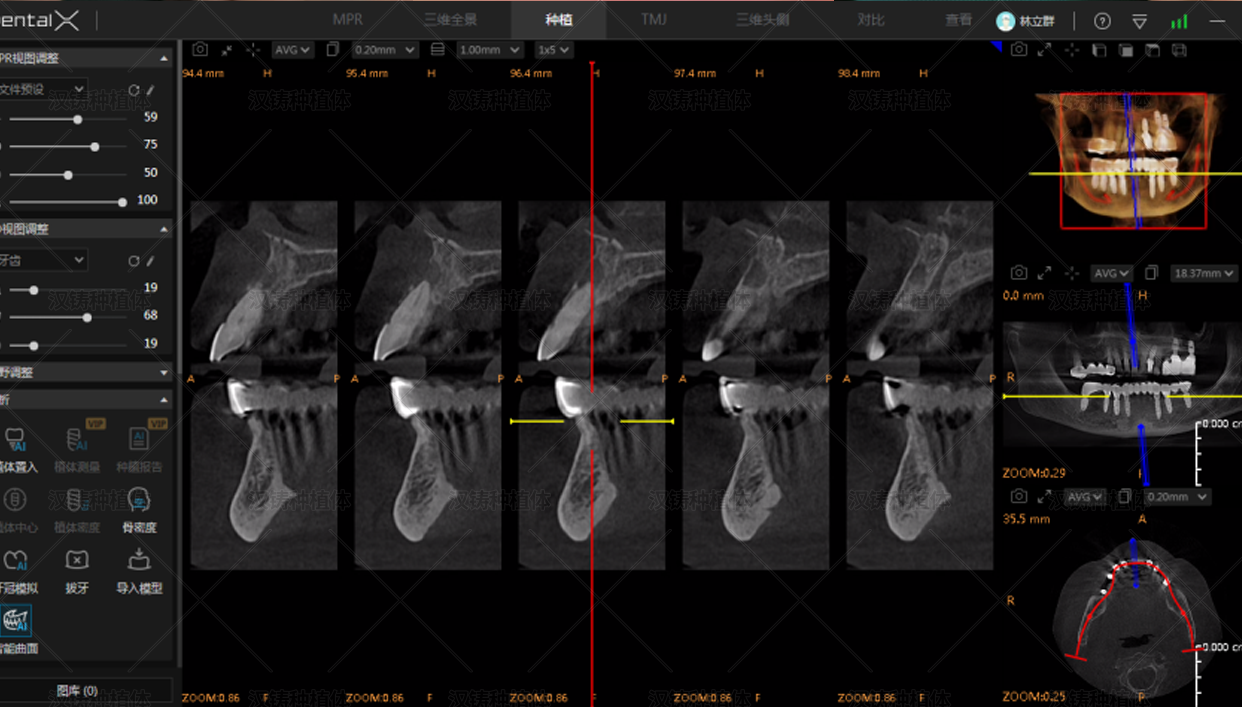The image size is (1242, 707).
Task: Collapse the MPR视图调整 section
Action: [x=164, y=58]
